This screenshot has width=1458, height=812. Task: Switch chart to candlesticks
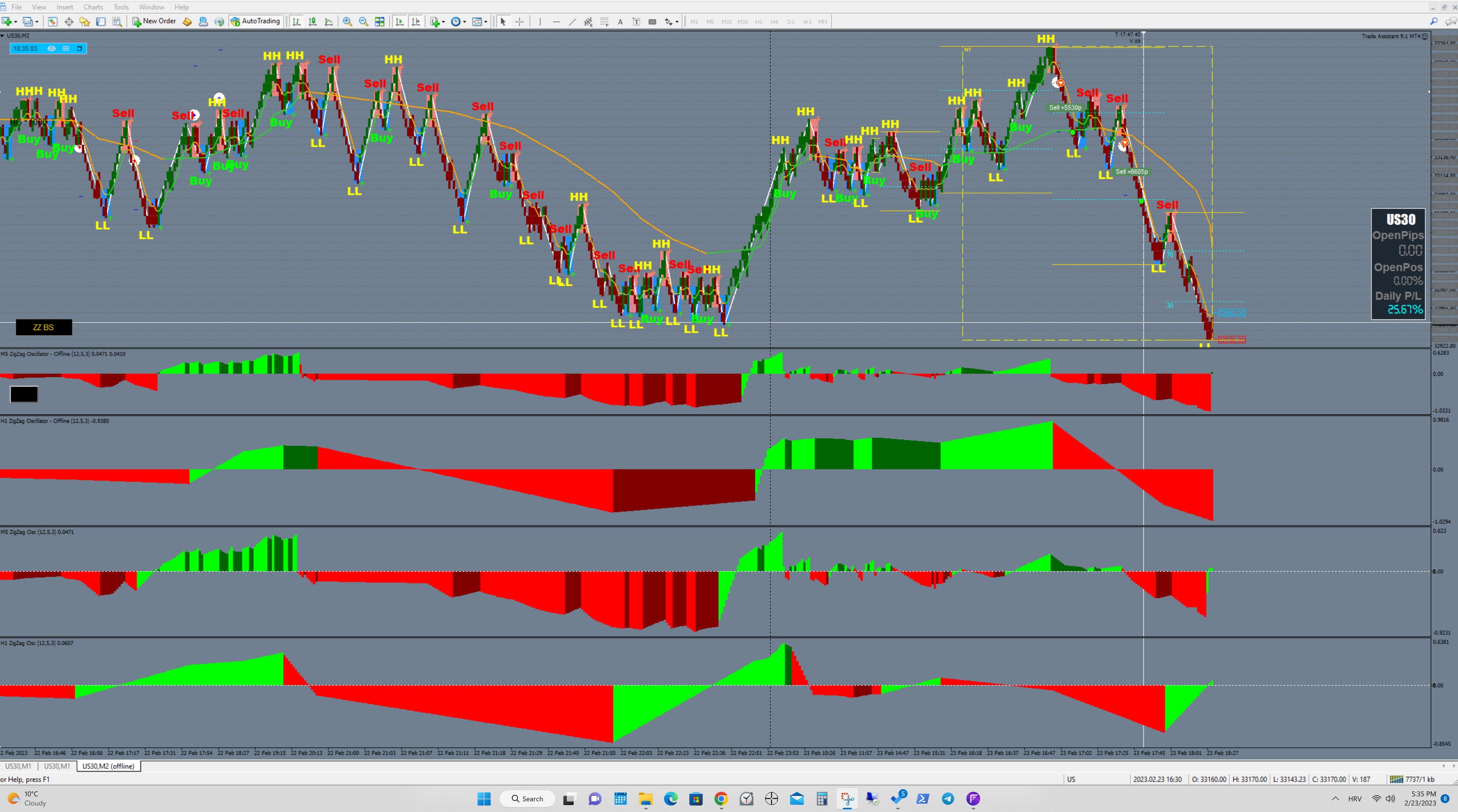point(313,21)
